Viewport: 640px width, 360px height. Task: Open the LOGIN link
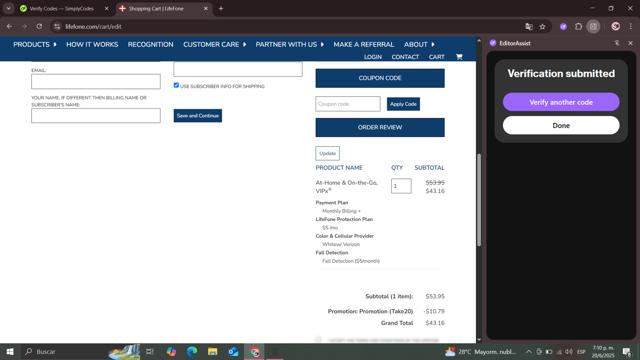coord(373,57)
